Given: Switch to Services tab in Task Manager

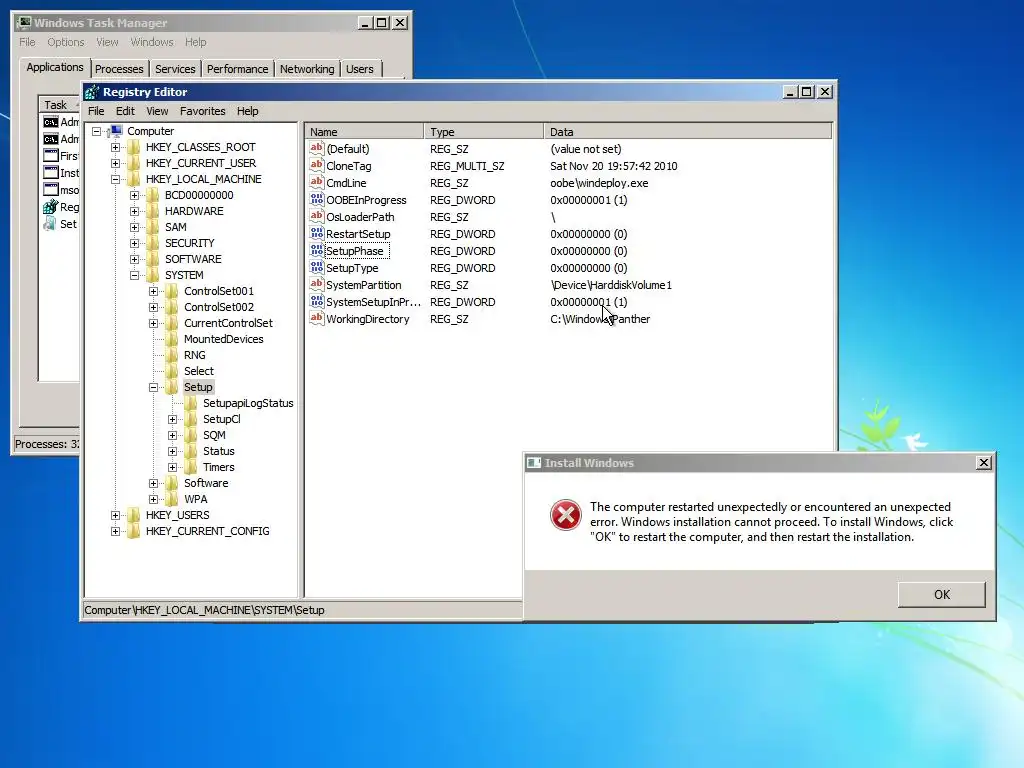Looking at the screenshot, I should [x=175, y=69].
